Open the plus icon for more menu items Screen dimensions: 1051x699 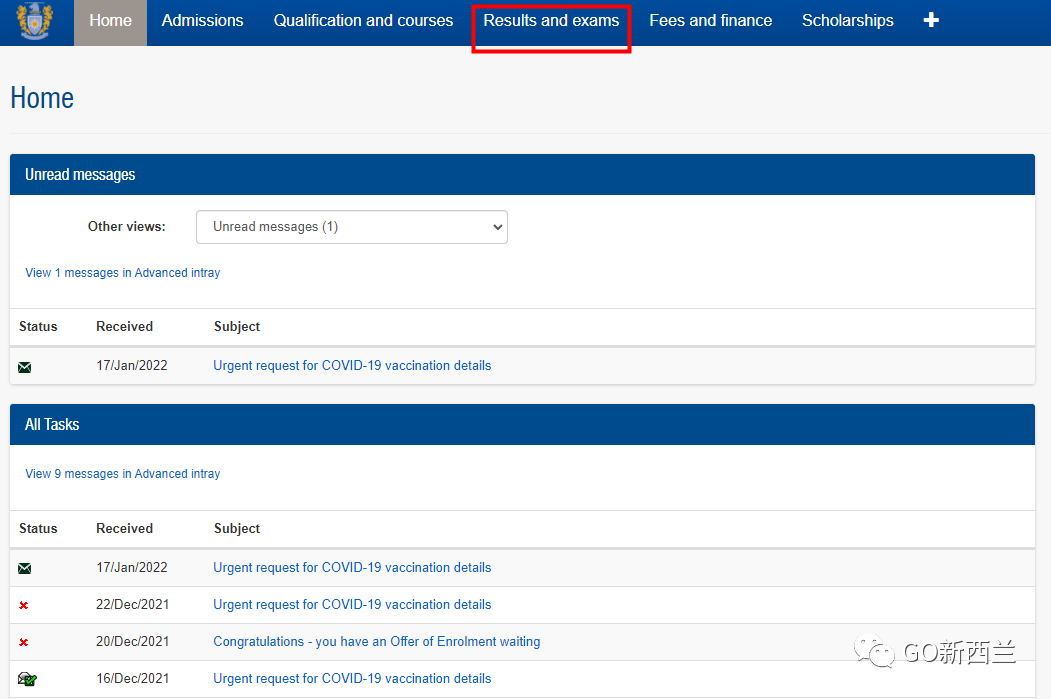930,21
